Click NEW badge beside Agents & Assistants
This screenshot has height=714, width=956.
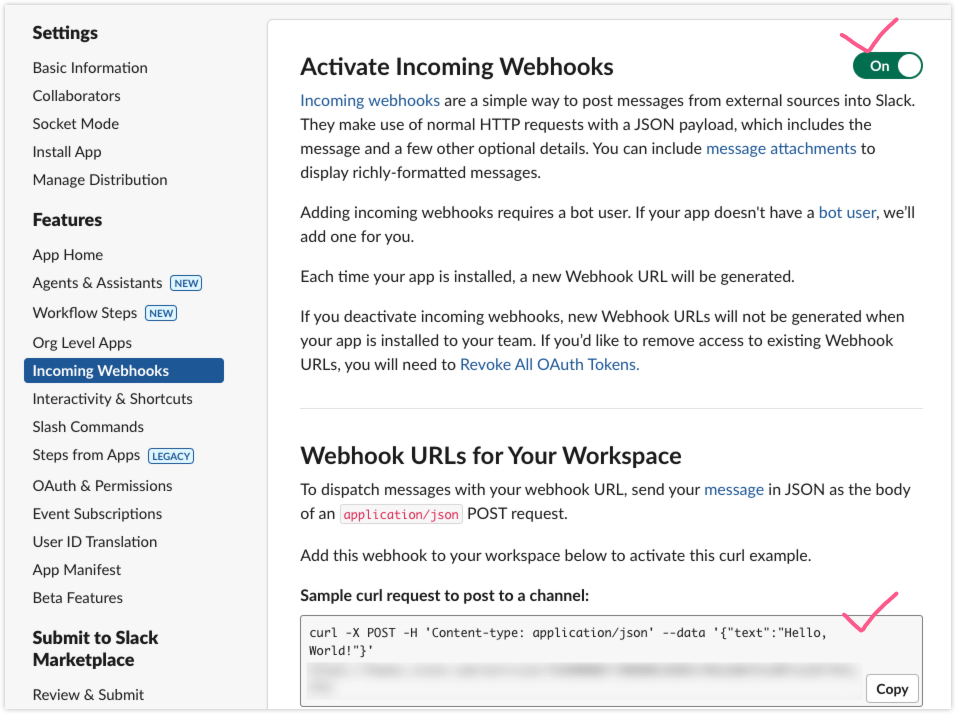(x=186, y=284)
